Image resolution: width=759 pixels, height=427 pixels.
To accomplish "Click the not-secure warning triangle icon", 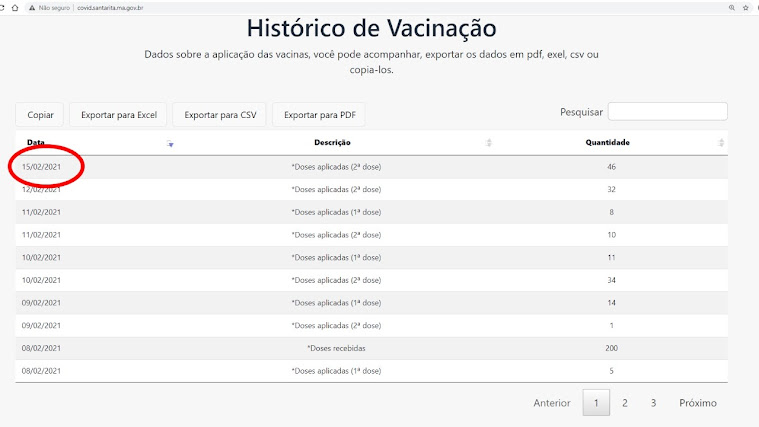I will click(32, 8).
